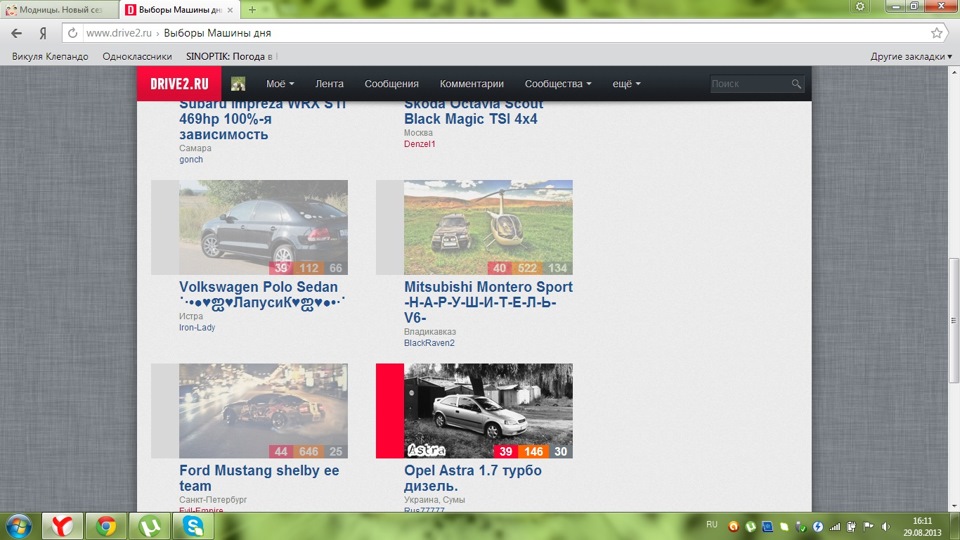Open Volkswagen Polo Sedan title link
Viewport: 960px width, 540px height.
pyautogui.click(x=262, y=294)
